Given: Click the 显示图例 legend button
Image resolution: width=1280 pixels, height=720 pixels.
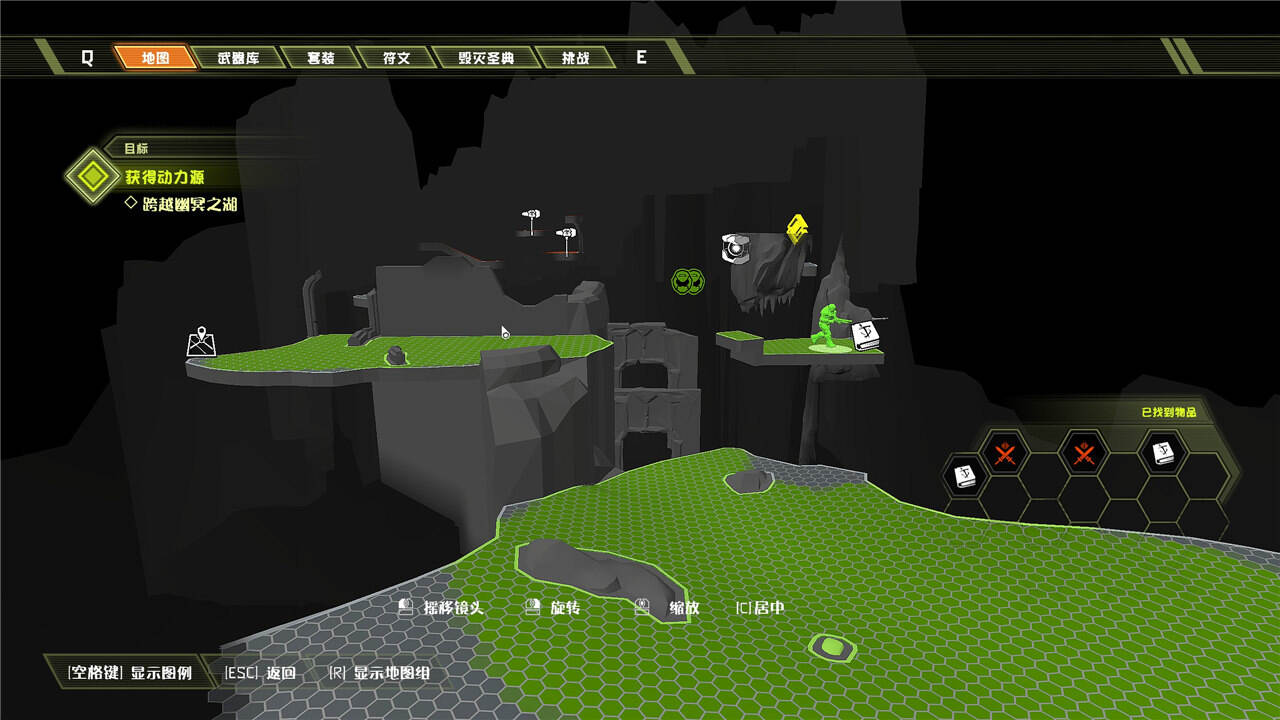Looking at the screenshot, I should click(x=129, y=672).
